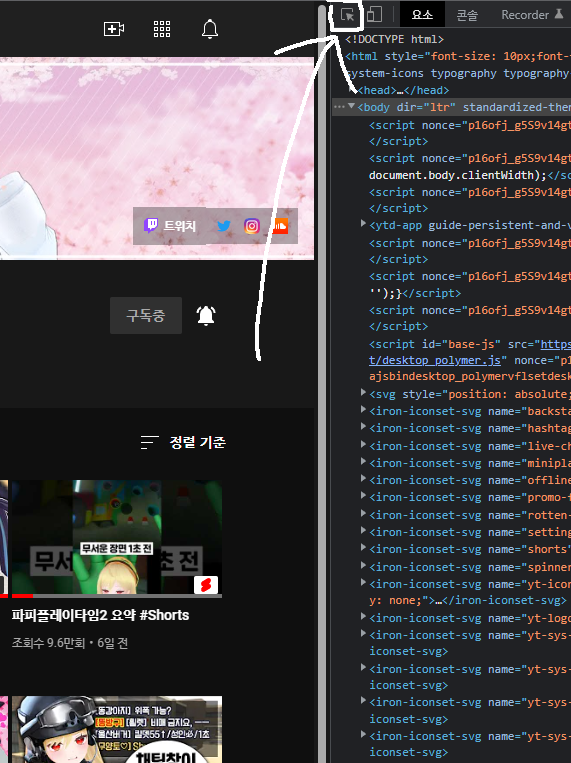Expand the iron-iconset-svg name="offline…" node

coord(363,478)
